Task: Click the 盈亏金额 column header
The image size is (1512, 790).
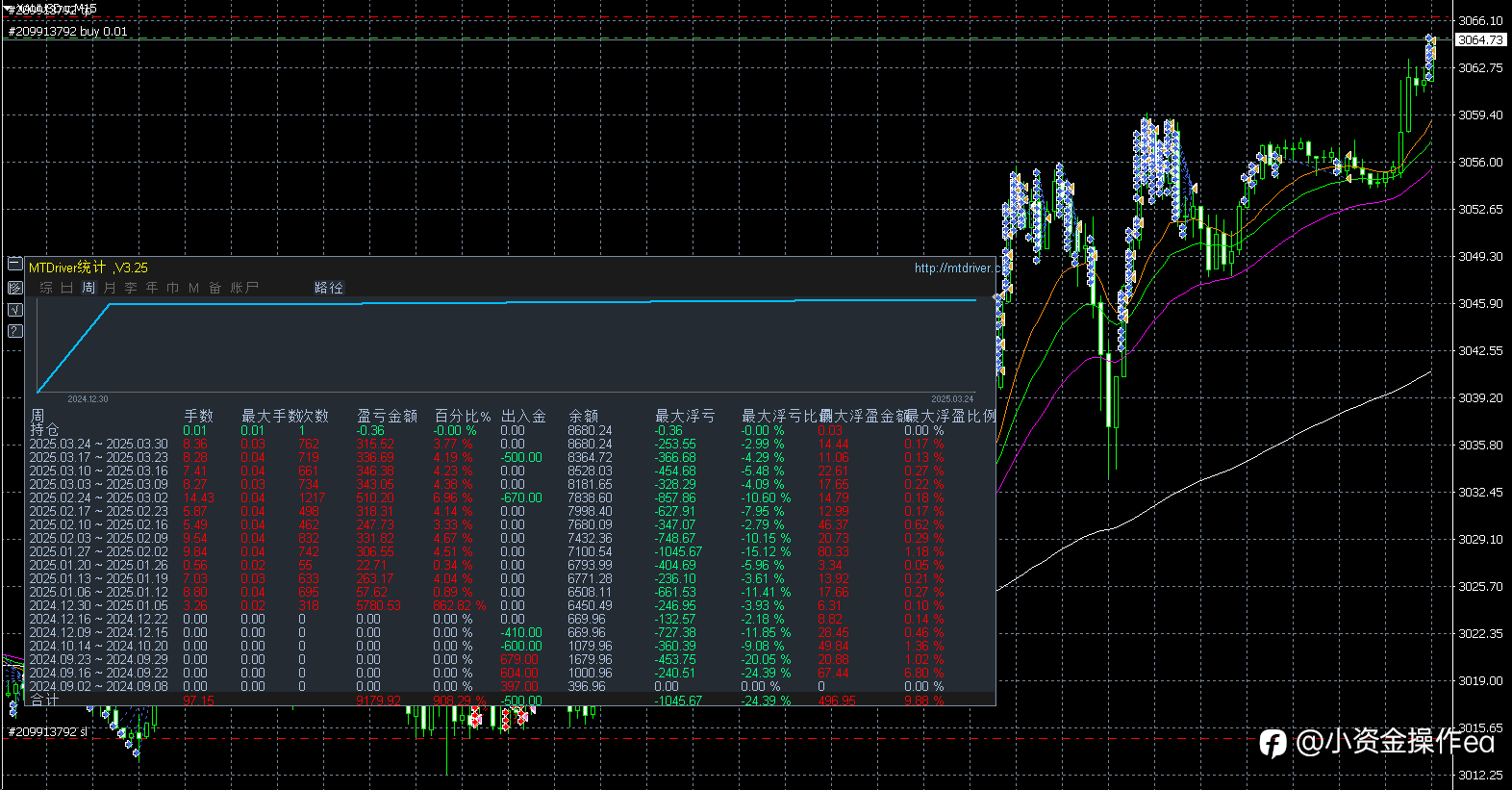Action: 387,416
